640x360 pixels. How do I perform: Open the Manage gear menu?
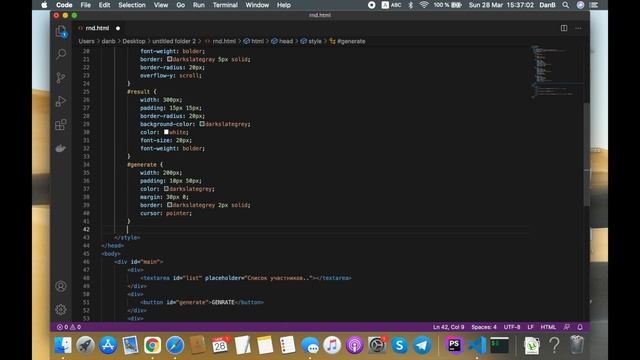(x=61, y=309)
